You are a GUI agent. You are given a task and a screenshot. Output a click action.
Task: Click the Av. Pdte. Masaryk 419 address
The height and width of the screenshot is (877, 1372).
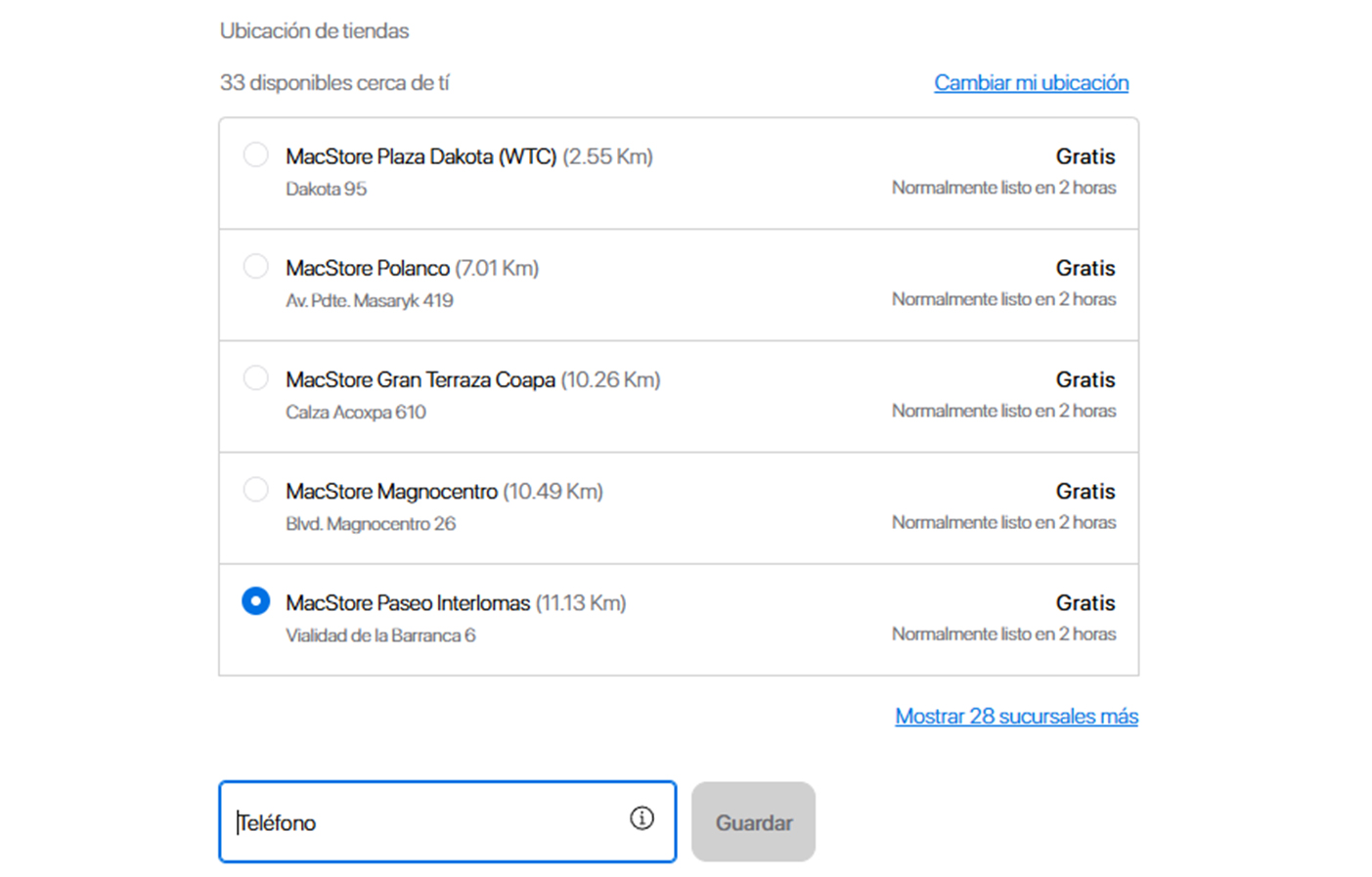tap(369, 300)
